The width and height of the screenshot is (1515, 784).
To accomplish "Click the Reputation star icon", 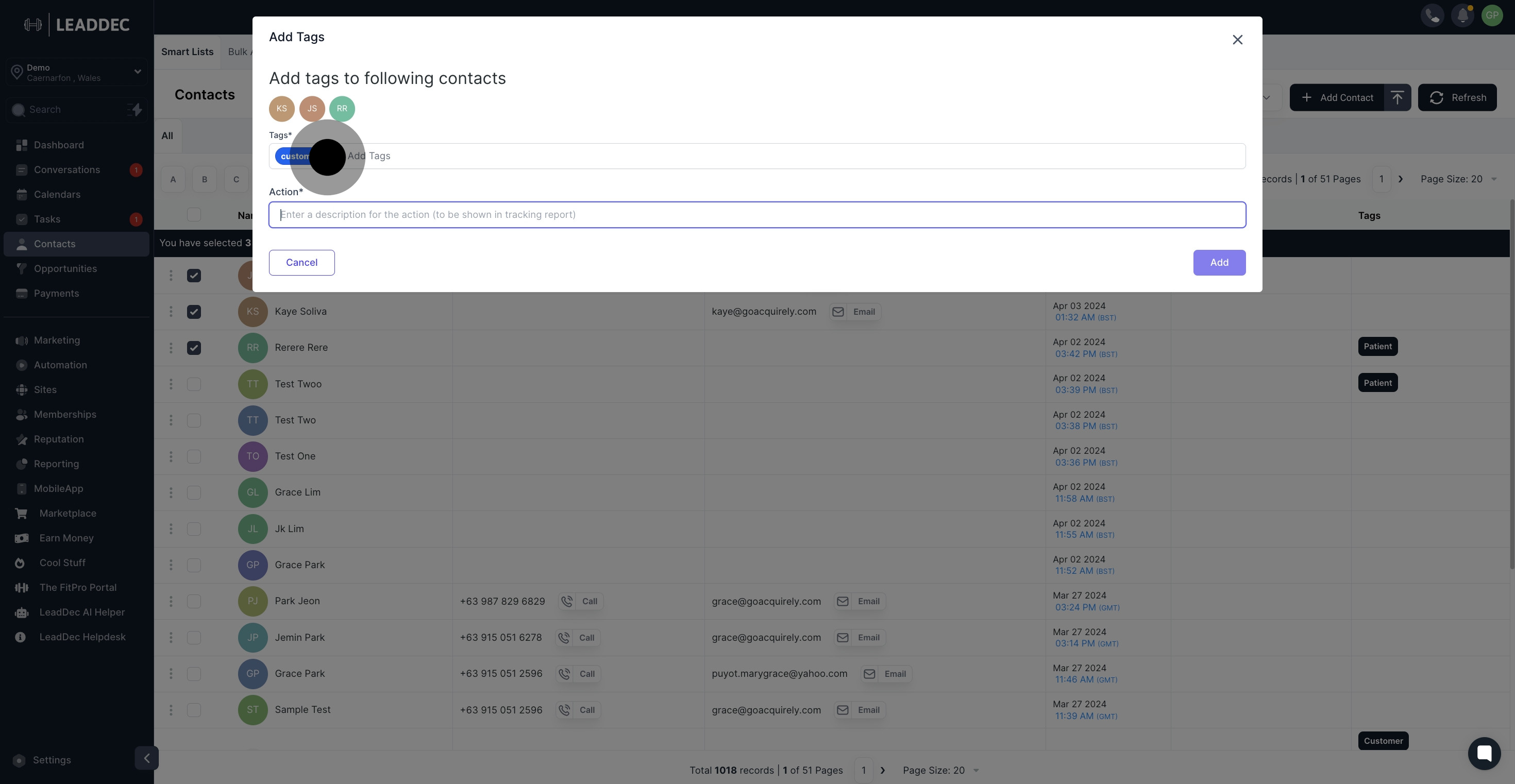I will (x=22, y=439).
